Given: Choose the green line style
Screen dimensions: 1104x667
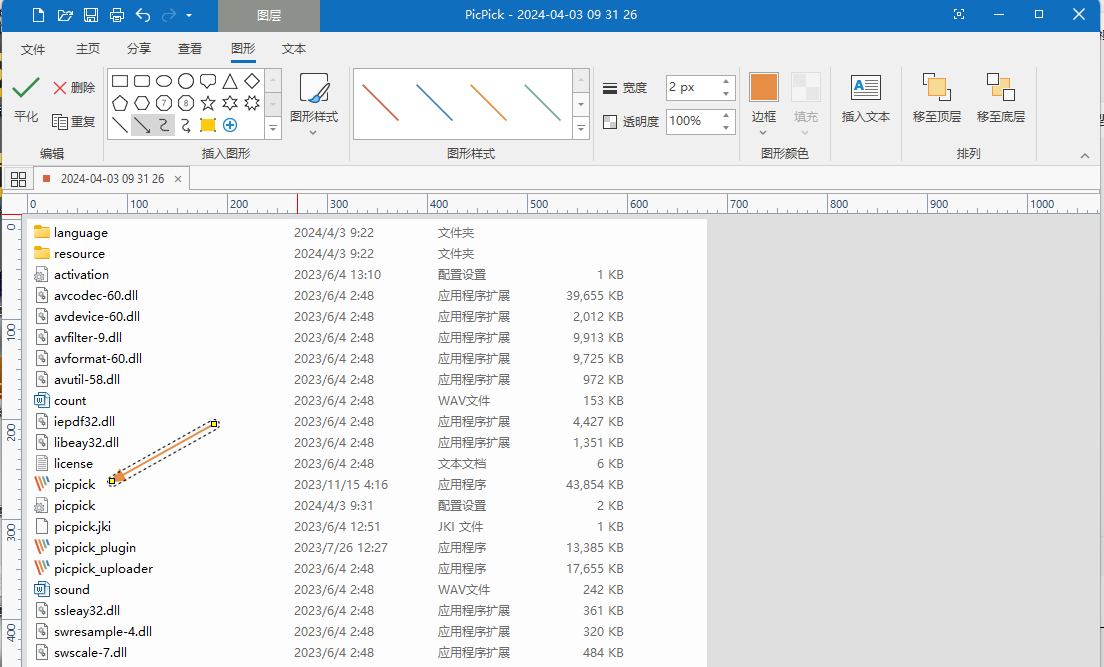Looking at the screenshot, I should (x=542, y=103).
